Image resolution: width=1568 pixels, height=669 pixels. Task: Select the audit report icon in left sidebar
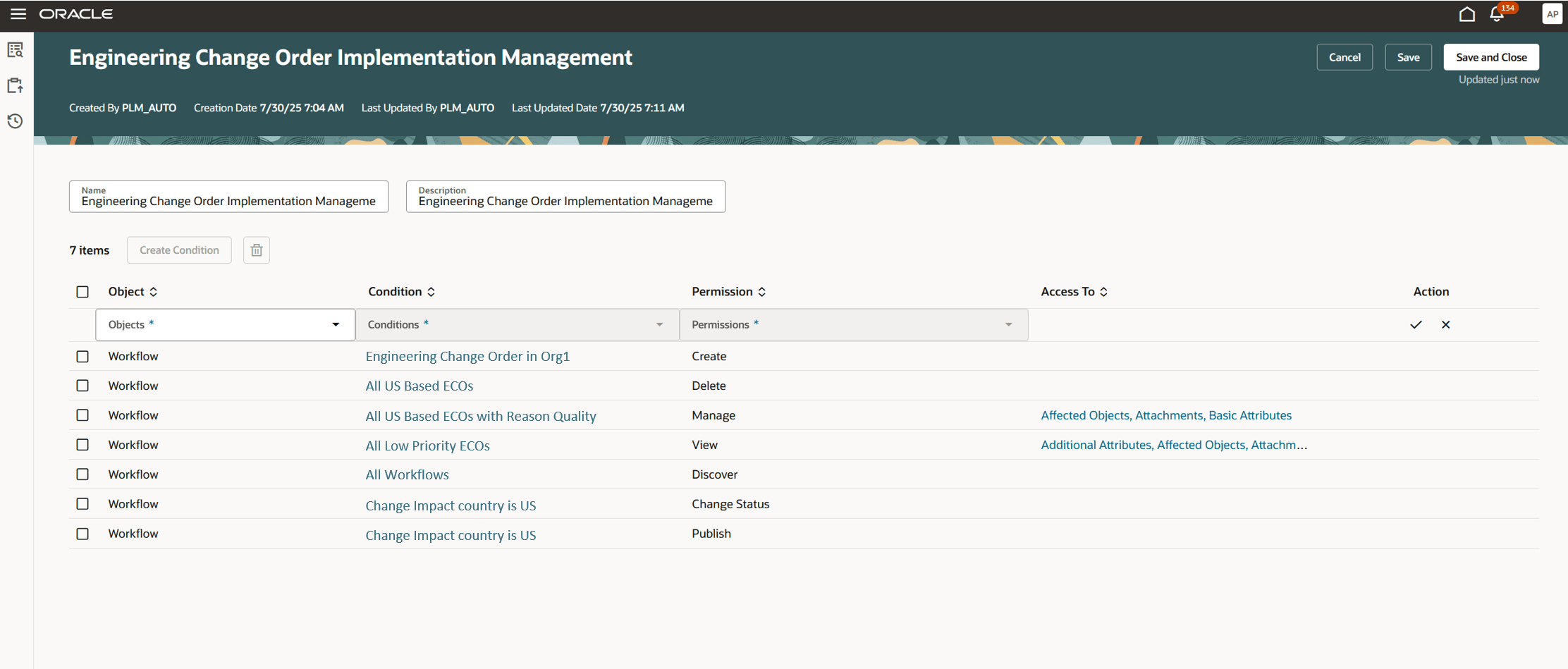[x=15, y=49]
